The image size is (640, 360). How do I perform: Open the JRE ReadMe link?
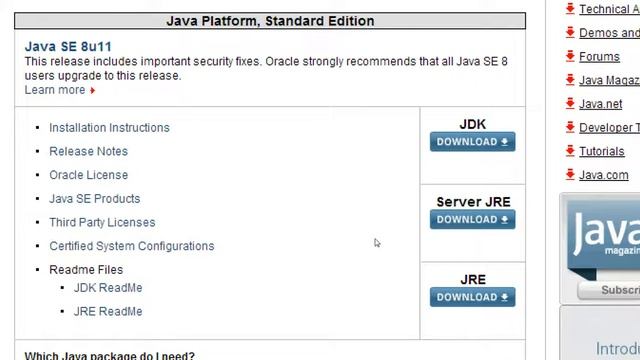click(108, 311)
